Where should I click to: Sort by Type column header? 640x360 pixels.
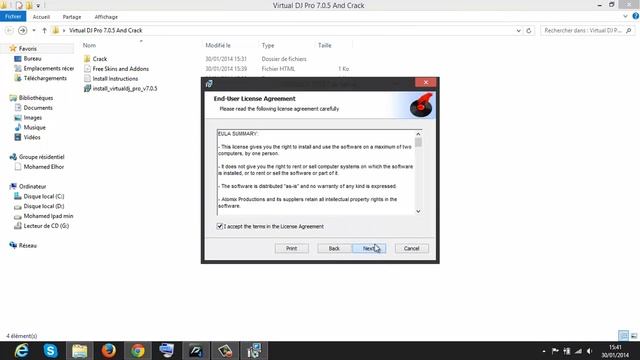(268, 45)
